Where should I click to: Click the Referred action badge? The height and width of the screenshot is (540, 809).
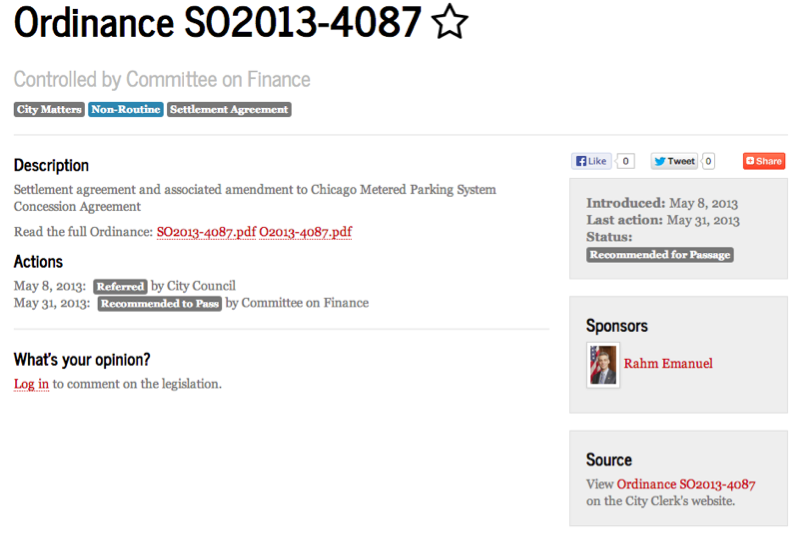120,287
